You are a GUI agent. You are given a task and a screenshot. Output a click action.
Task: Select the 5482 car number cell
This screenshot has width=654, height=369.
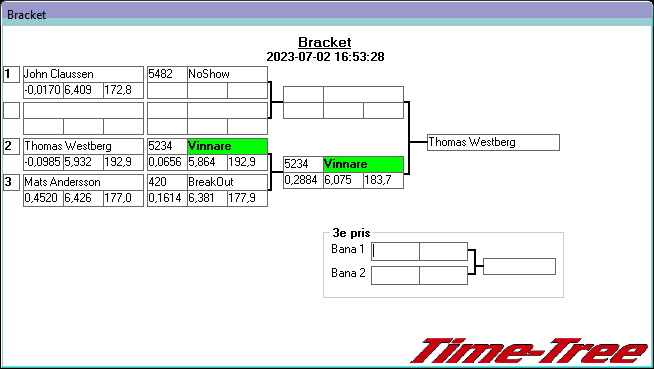(167, 74)
